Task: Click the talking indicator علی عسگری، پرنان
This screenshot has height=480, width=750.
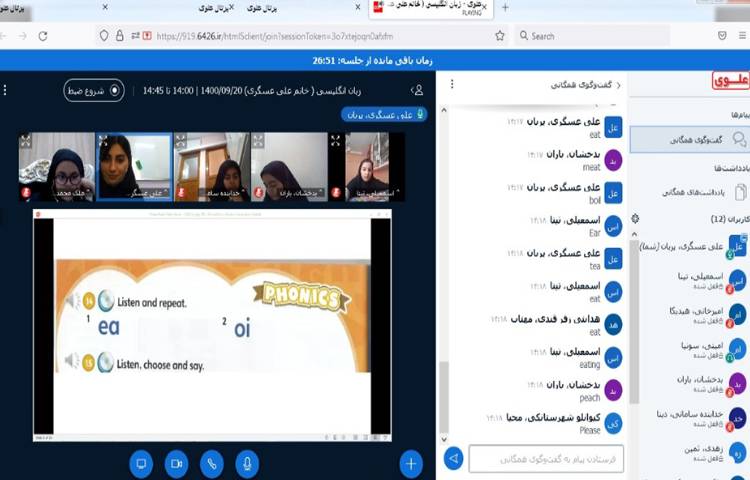Action: tap(385, 115)
